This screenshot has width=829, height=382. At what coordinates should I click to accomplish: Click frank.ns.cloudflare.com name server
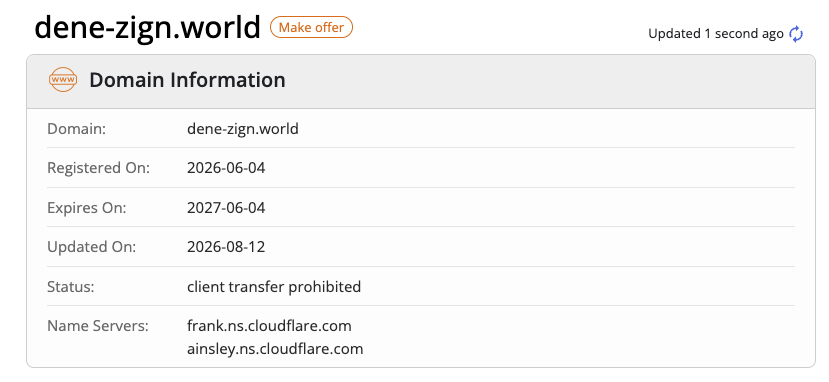[x=269, y=326]
